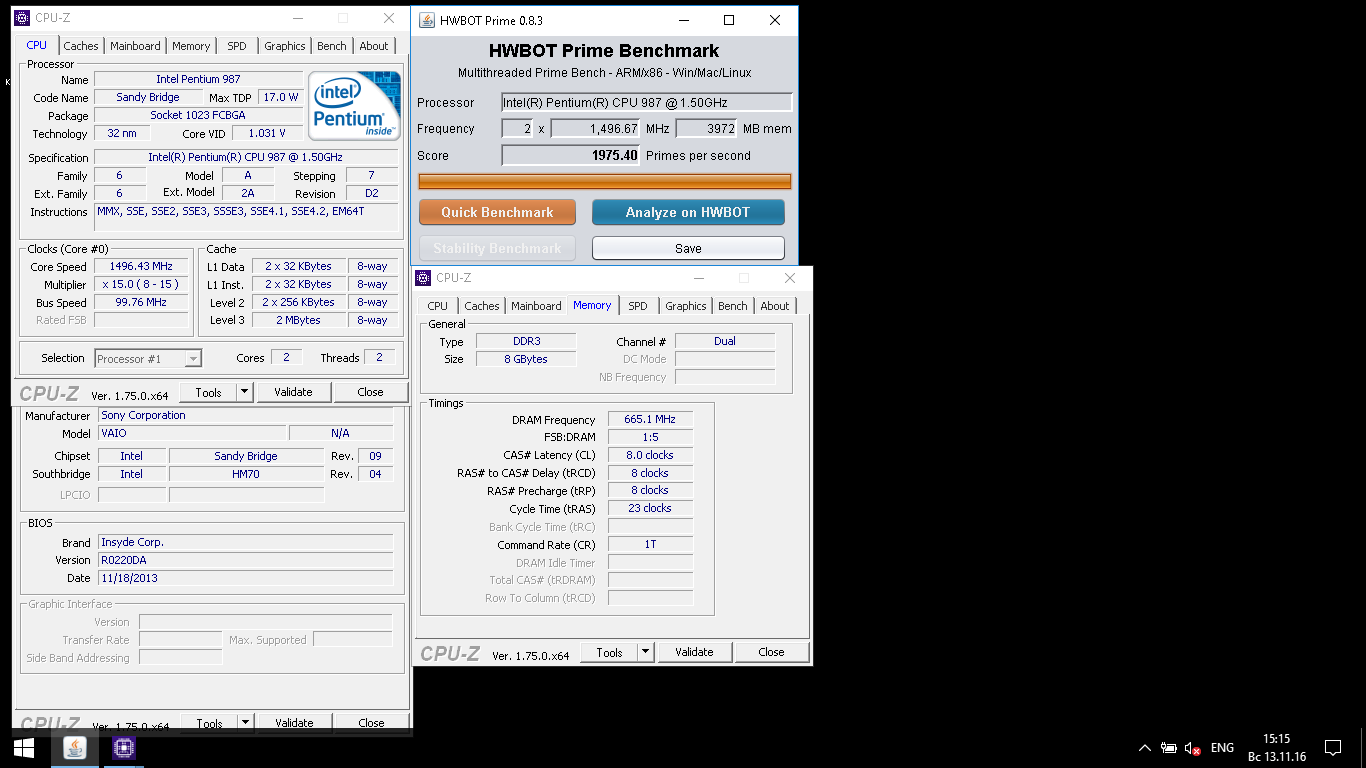The image size is (1366, 768).
Task: Select Mainboard tab in Memory CPU-Z window
Action: [536, 306]
